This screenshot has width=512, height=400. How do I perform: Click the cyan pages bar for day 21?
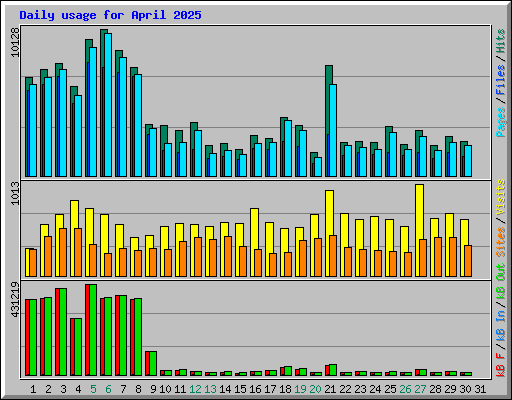point(333,130)
